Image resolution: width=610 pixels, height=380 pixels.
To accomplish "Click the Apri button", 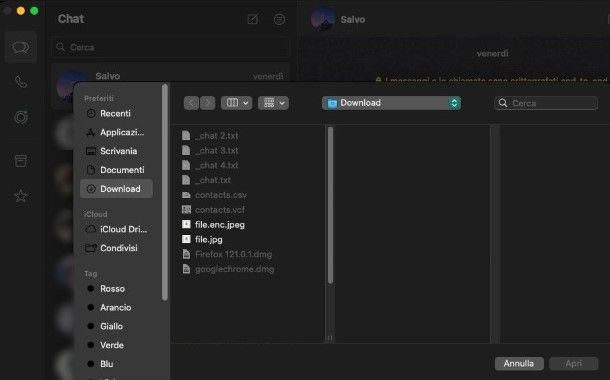I will [573, 363].
